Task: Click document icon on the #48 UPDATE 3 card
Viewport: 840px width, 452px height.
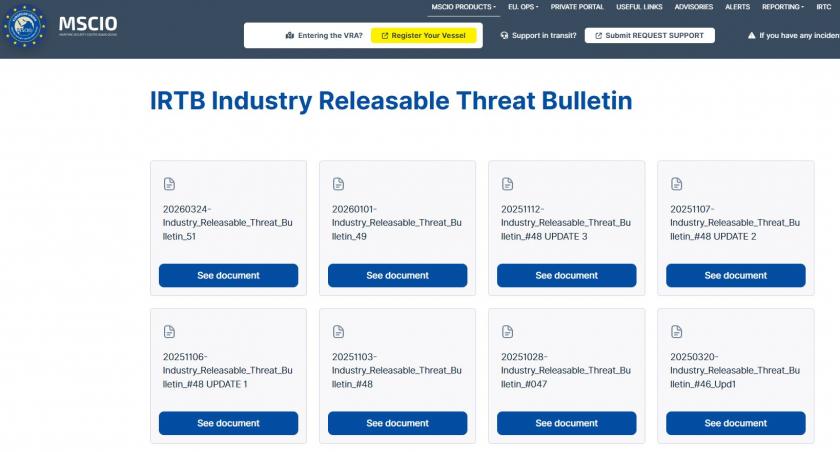Action: click(507, 184)
